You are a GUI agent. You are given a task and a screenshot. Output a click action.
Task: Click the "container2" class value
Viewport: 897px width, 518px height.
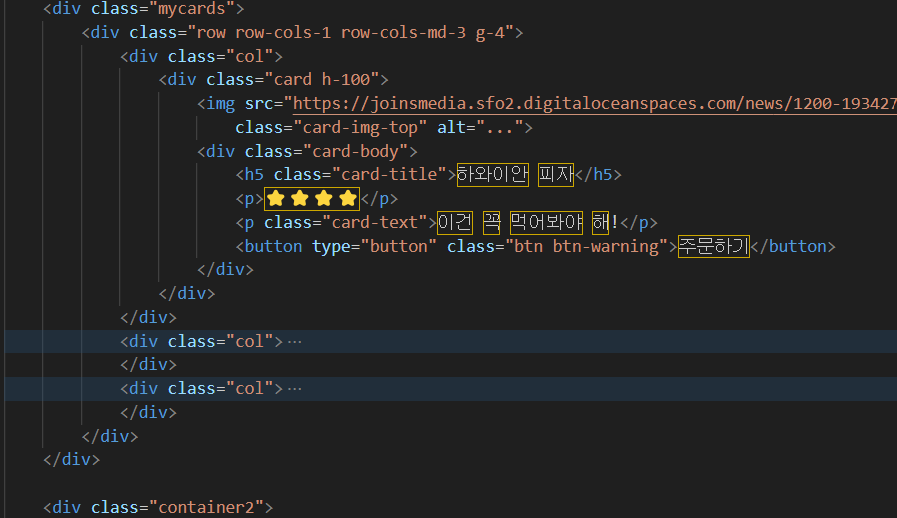tap(206, 508)
